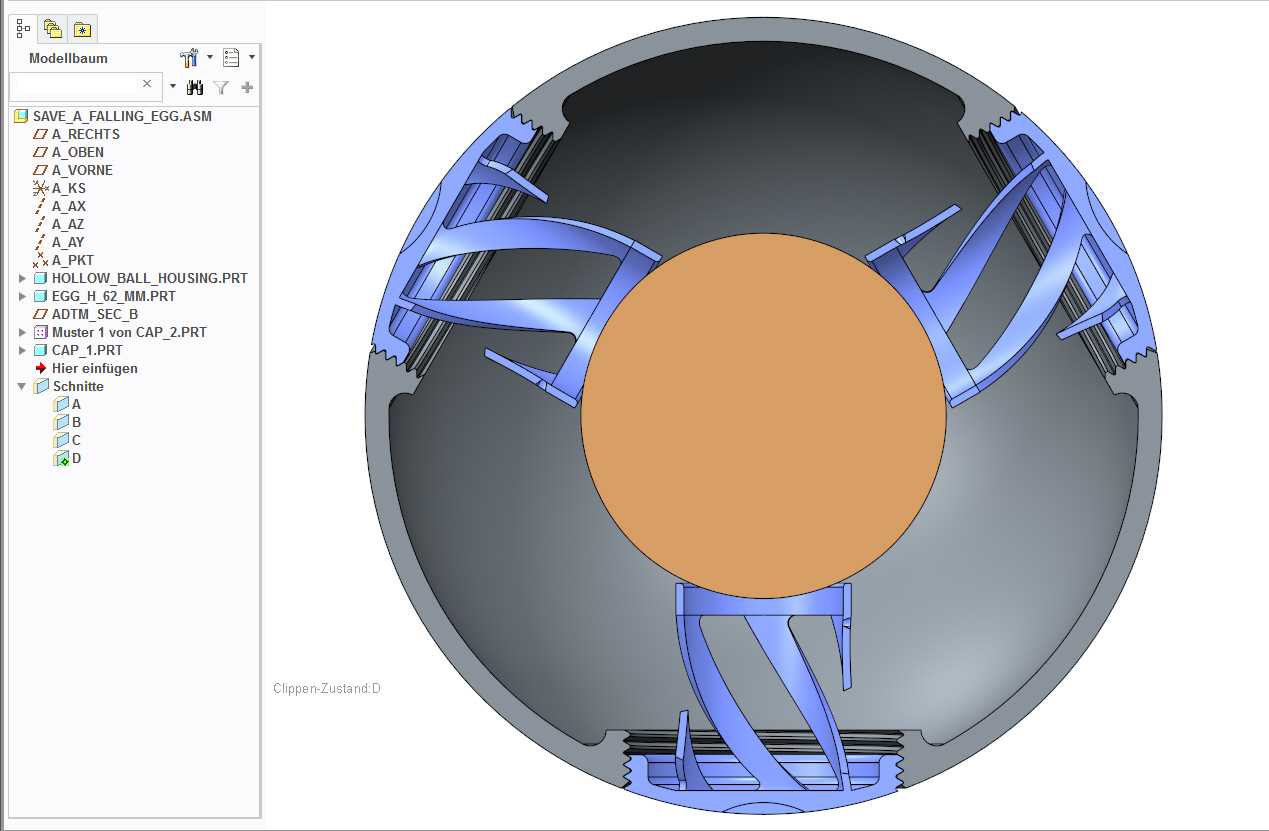The width and height of the screenshot is (1269, 831).
Task: Open the folder browser tab
Action: 53,29
